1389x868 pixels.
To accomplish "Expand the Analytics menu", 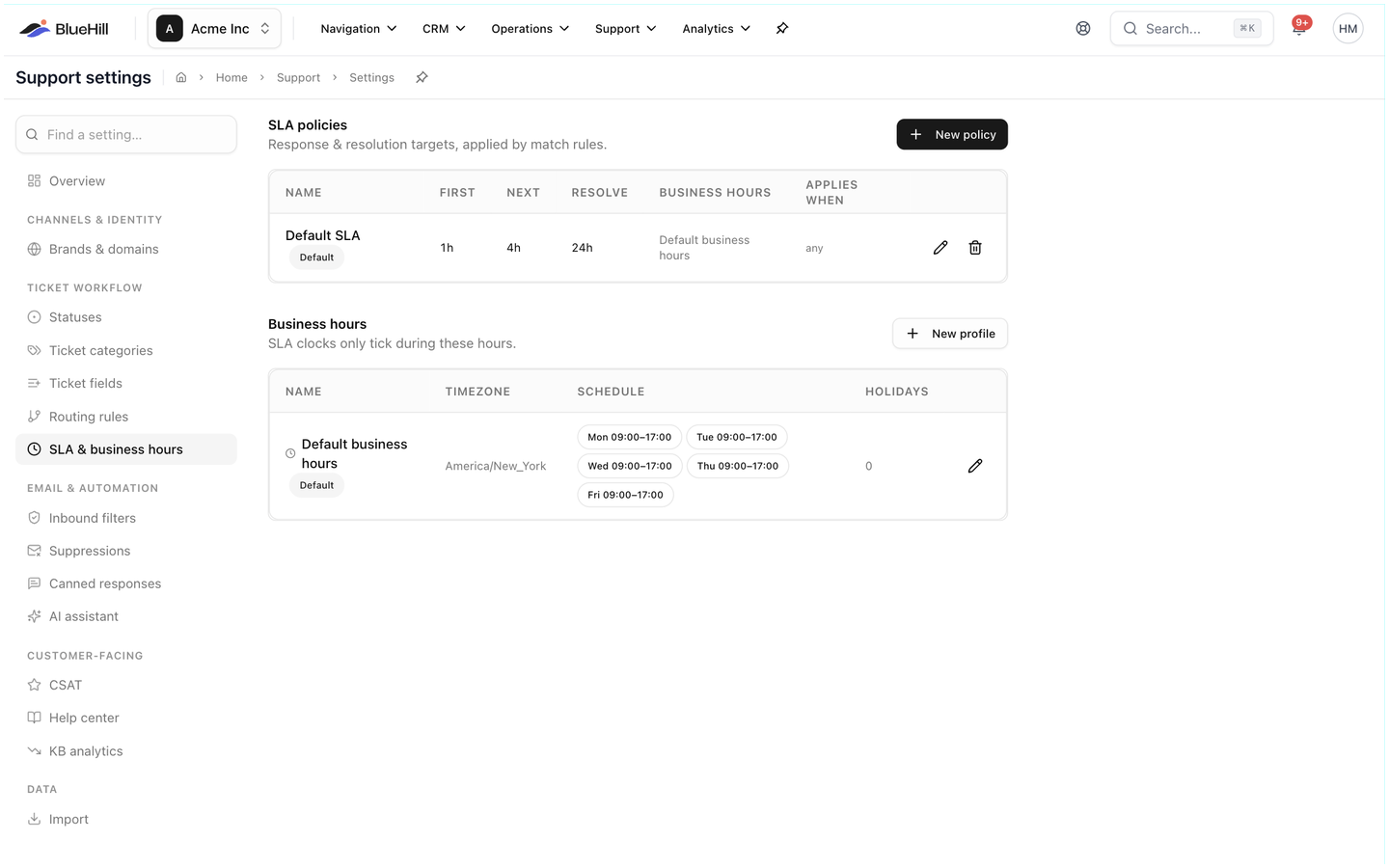I will (716, 29).
